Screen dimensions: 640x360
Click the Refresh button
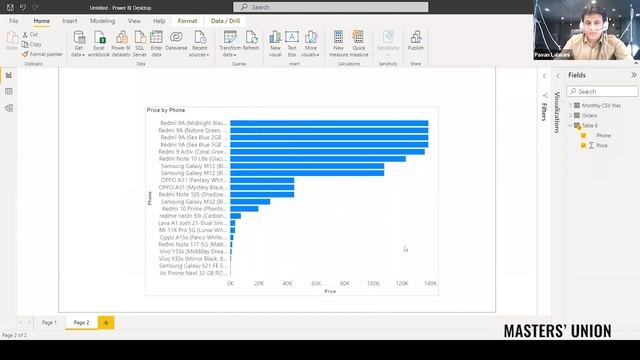(251, 41)
